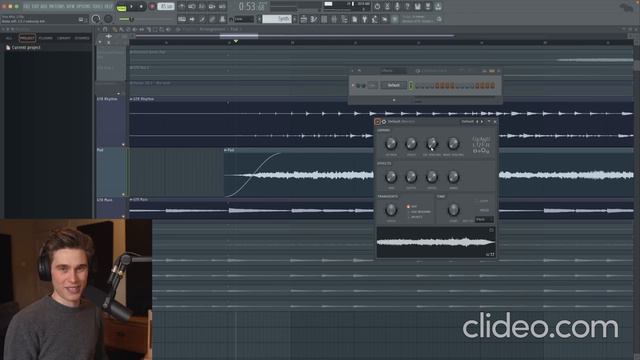
Task: Click the waveform preview in Granulizer
Action: 436,242
